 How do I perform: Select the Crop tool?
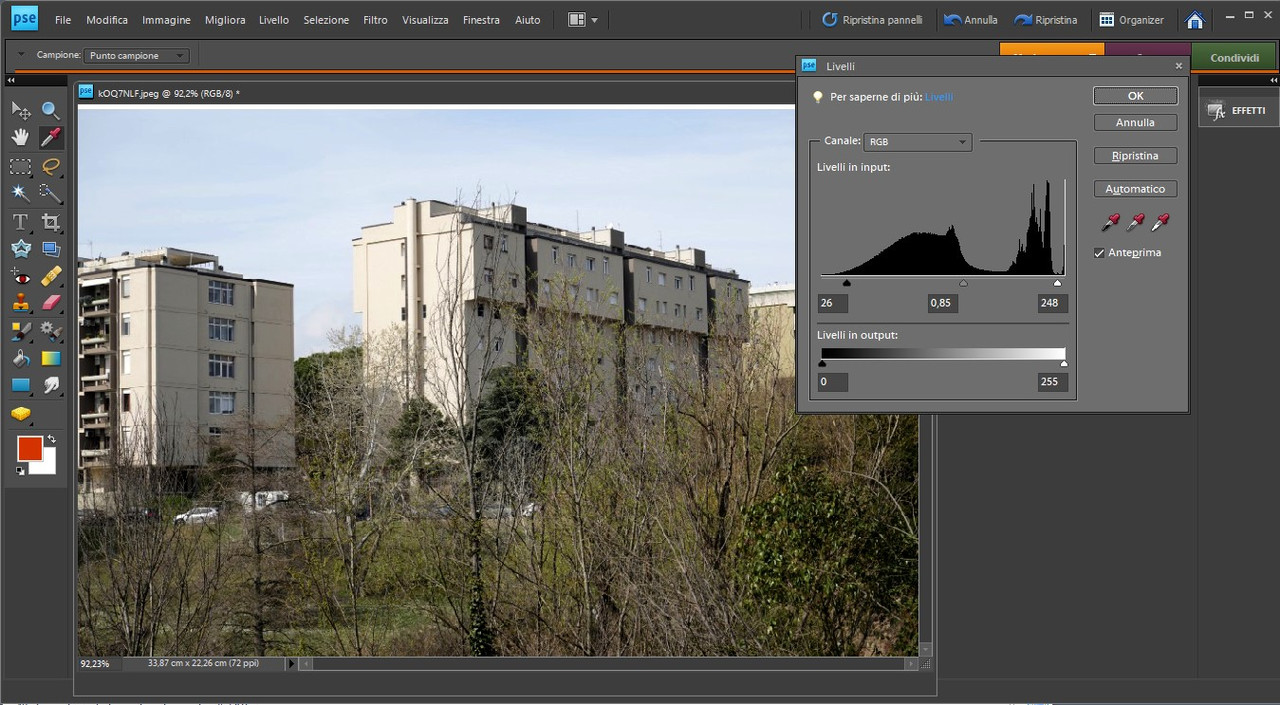(x=51, y=222)
